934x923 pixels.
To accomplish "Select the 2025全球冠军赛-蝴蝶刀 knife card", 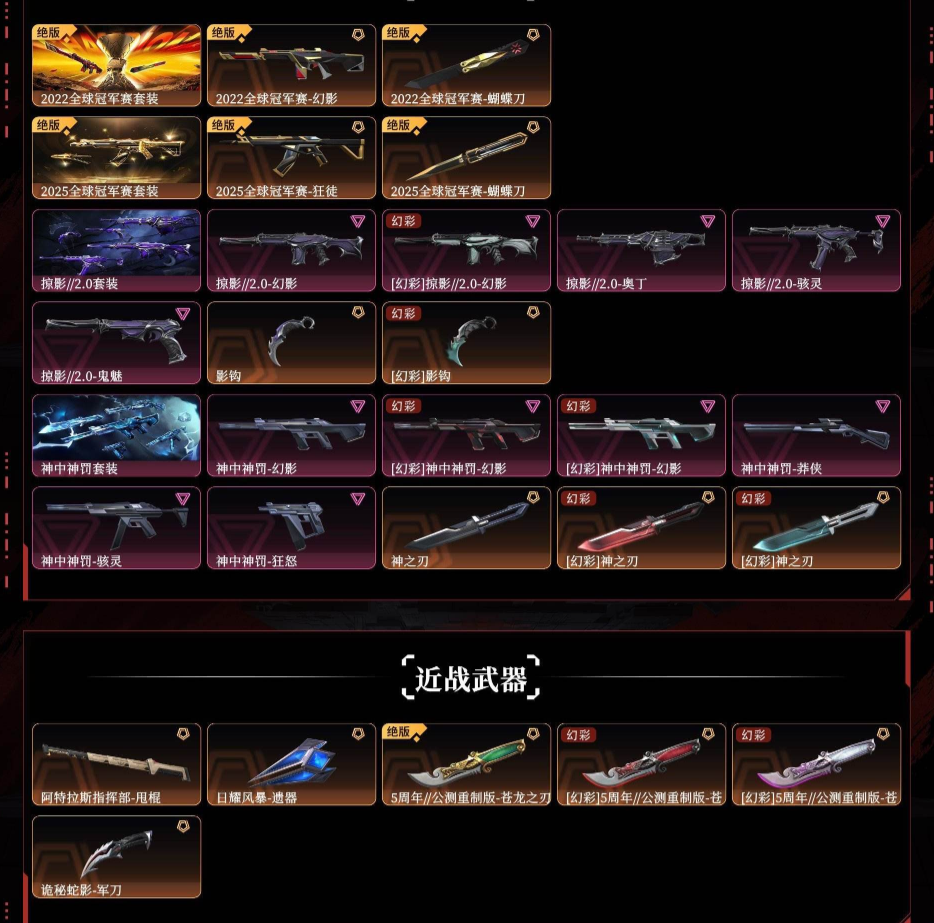I will click(466, 158).
